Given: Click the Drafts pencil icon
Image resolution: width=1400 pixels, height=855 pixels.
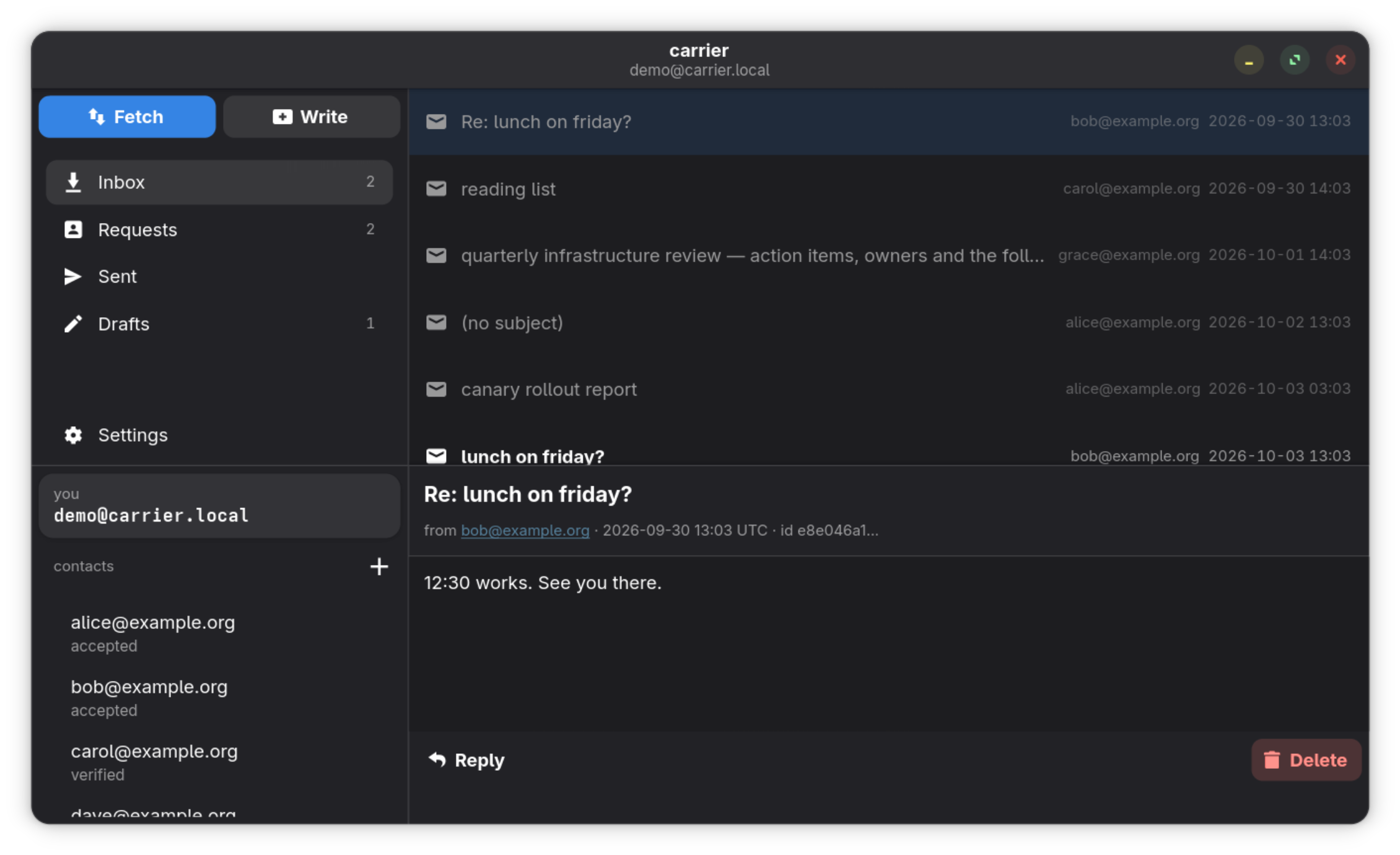Looking at the screenshot, I should (73, 323).
